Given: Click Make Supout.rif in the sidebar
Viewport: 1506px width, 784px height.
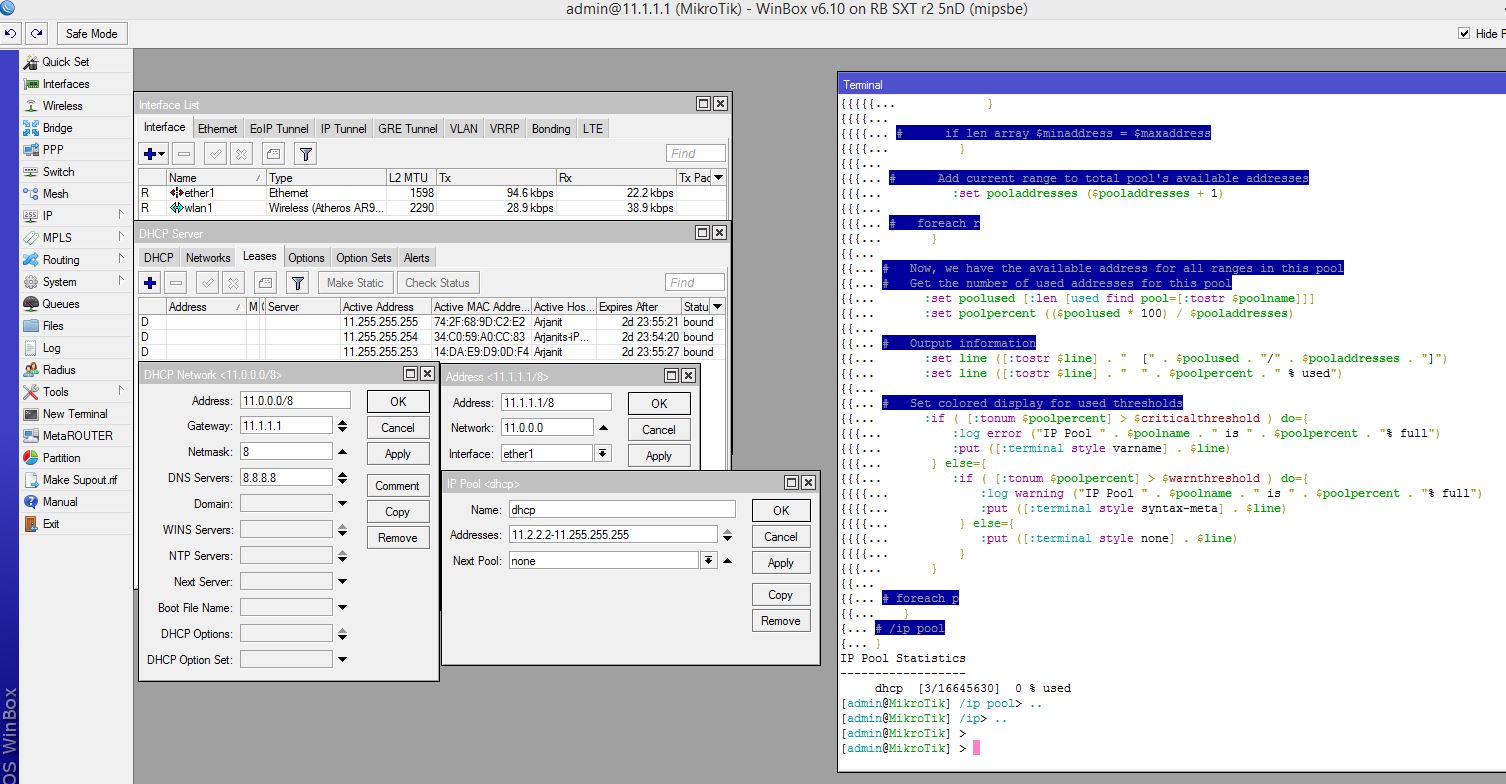Looking at the screenshot, I should click(x=79, y=480).
